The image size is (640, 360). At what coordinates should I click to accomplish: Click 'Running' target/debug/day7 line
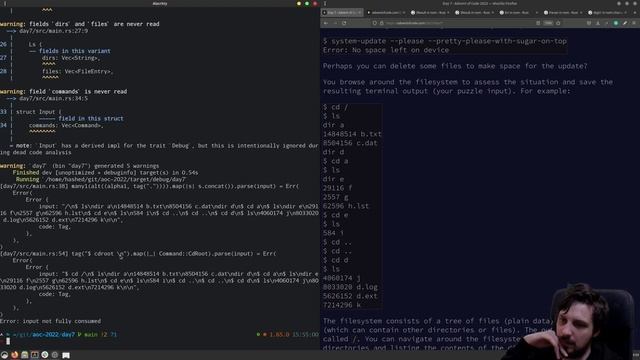tap(101, 179)
